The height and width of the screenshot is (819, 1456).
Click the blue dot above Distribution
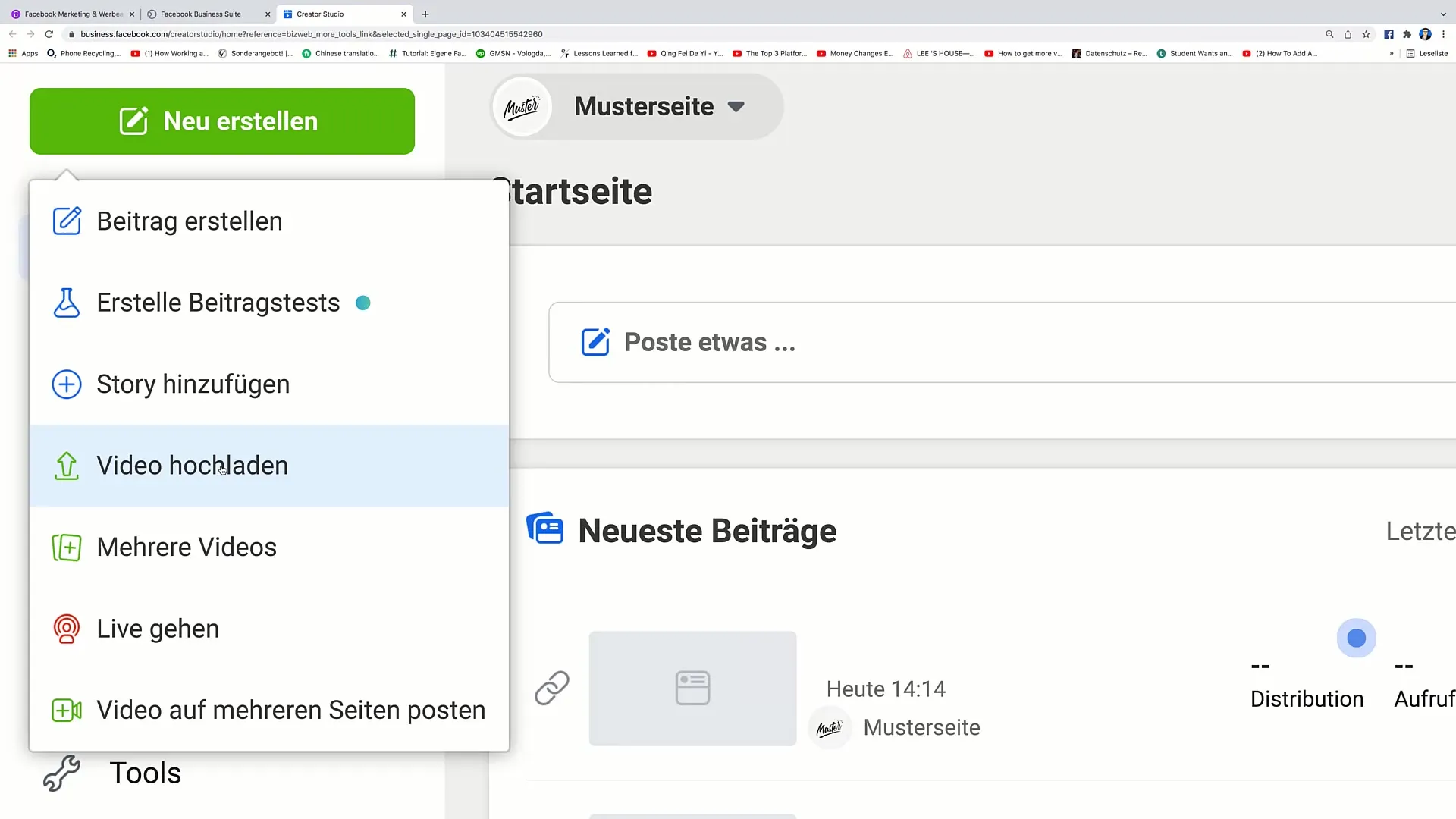(1357, 639)
